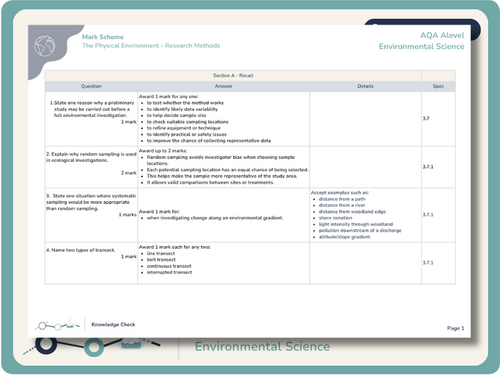Click 'Knowledge Check' footer label

pyautogui.click(x=113, y=324)
